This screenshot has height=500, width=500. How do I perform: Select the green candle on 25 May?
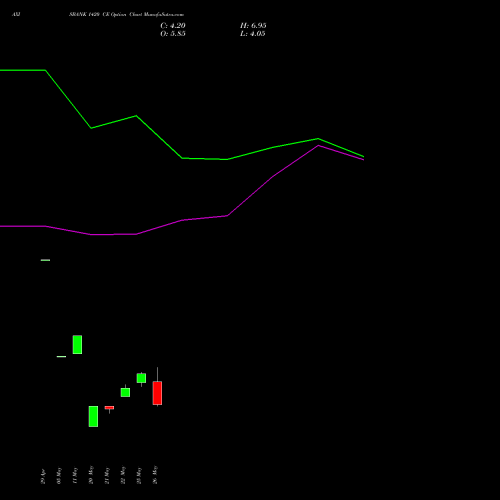(141, 378)
